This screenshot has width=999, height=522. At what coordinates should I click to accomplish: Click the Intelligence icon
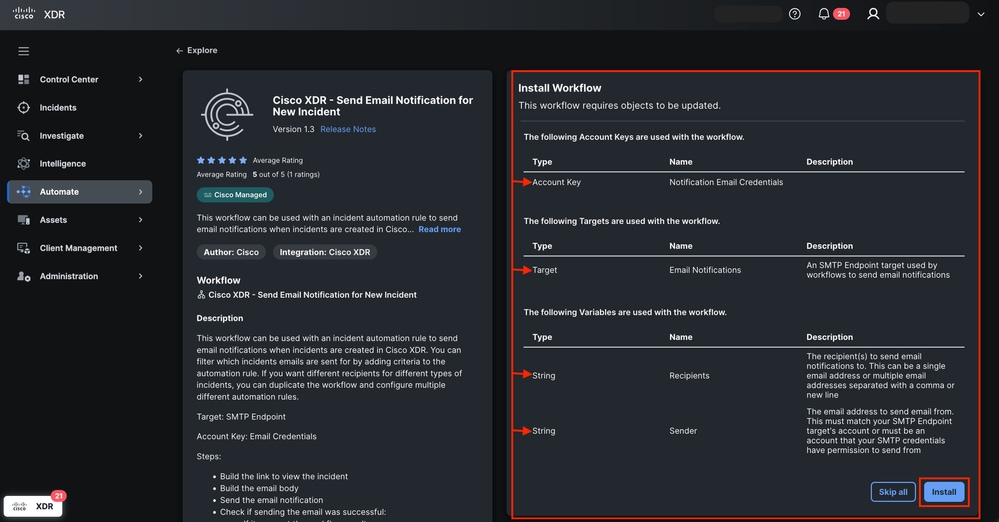point(24,163)
